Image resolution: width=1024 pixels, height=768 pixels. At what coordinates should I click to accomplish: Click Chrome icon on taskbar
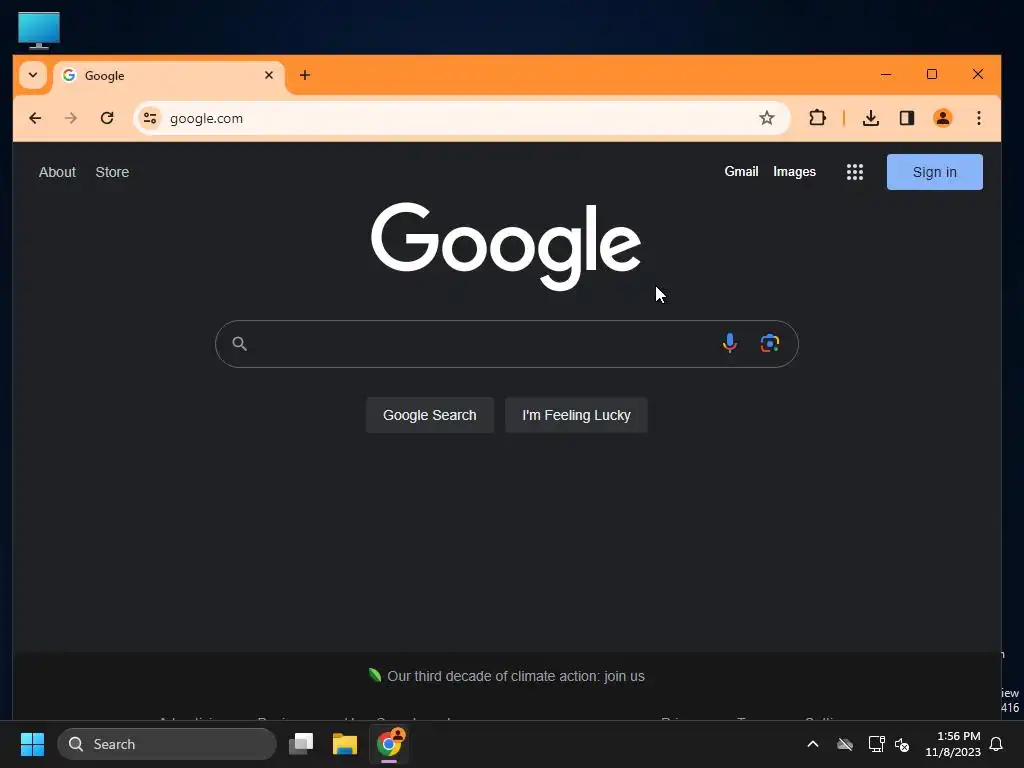pyautogui.click(x=389, y=744)
